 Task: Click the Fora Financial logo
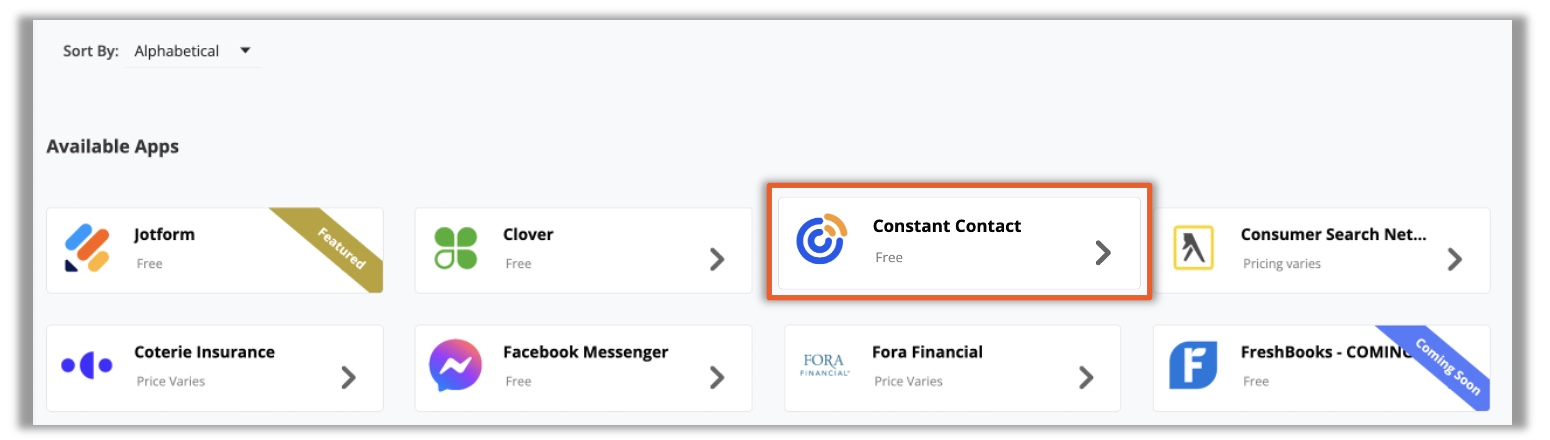point(825,365)
